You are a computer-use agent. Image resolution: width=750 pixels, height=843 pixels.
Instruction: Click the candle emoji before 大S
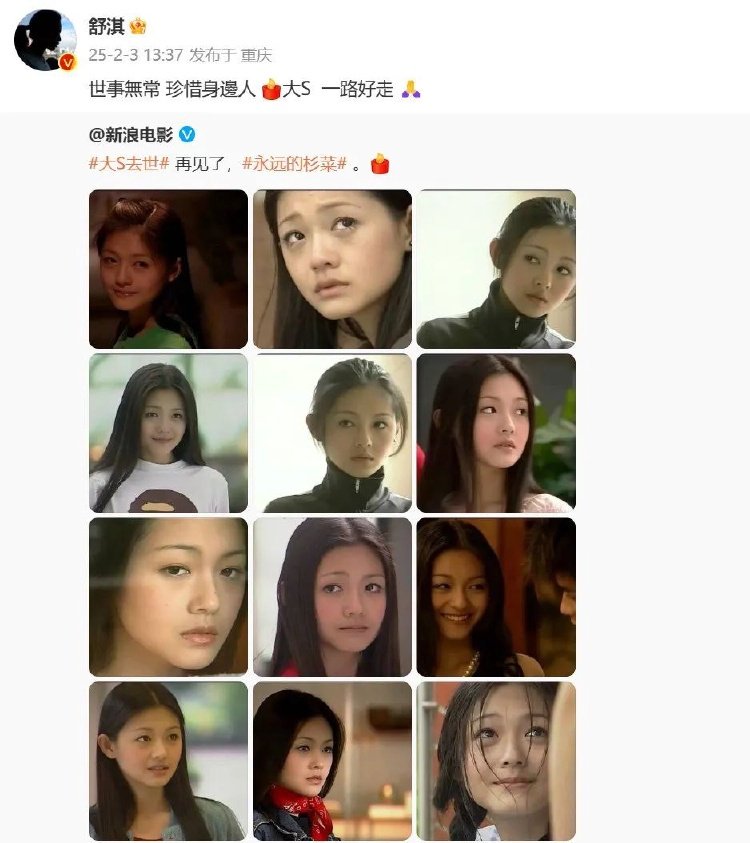pyautogui.click(x=272, y=89)
